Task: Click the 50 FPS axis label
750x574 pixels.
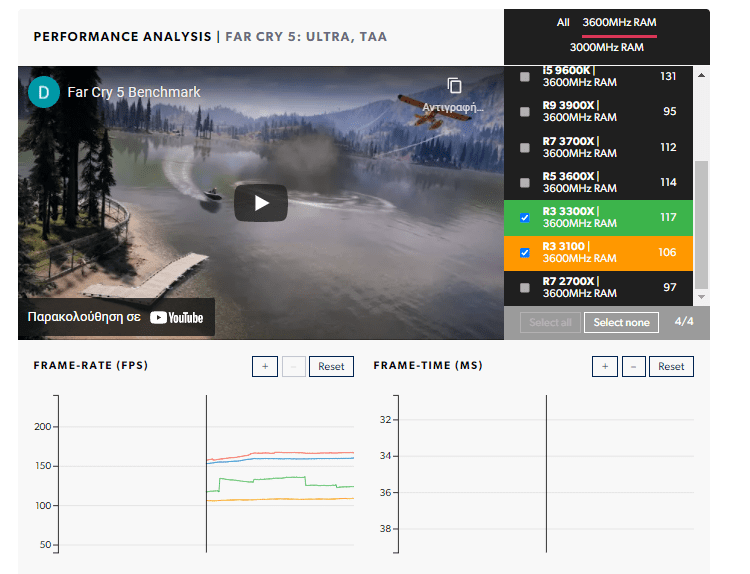Action: pos(45,545)
